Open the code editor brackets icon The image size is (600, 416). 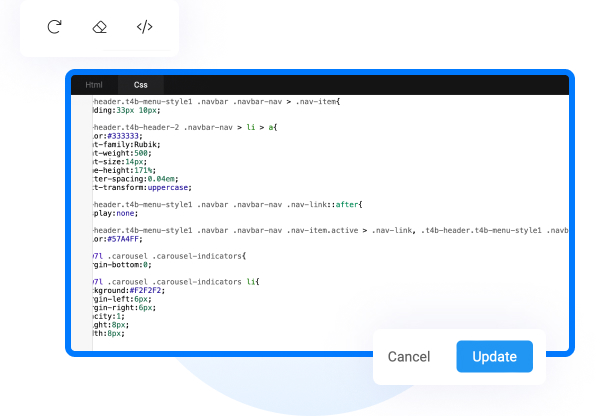[x=145, y=27]
